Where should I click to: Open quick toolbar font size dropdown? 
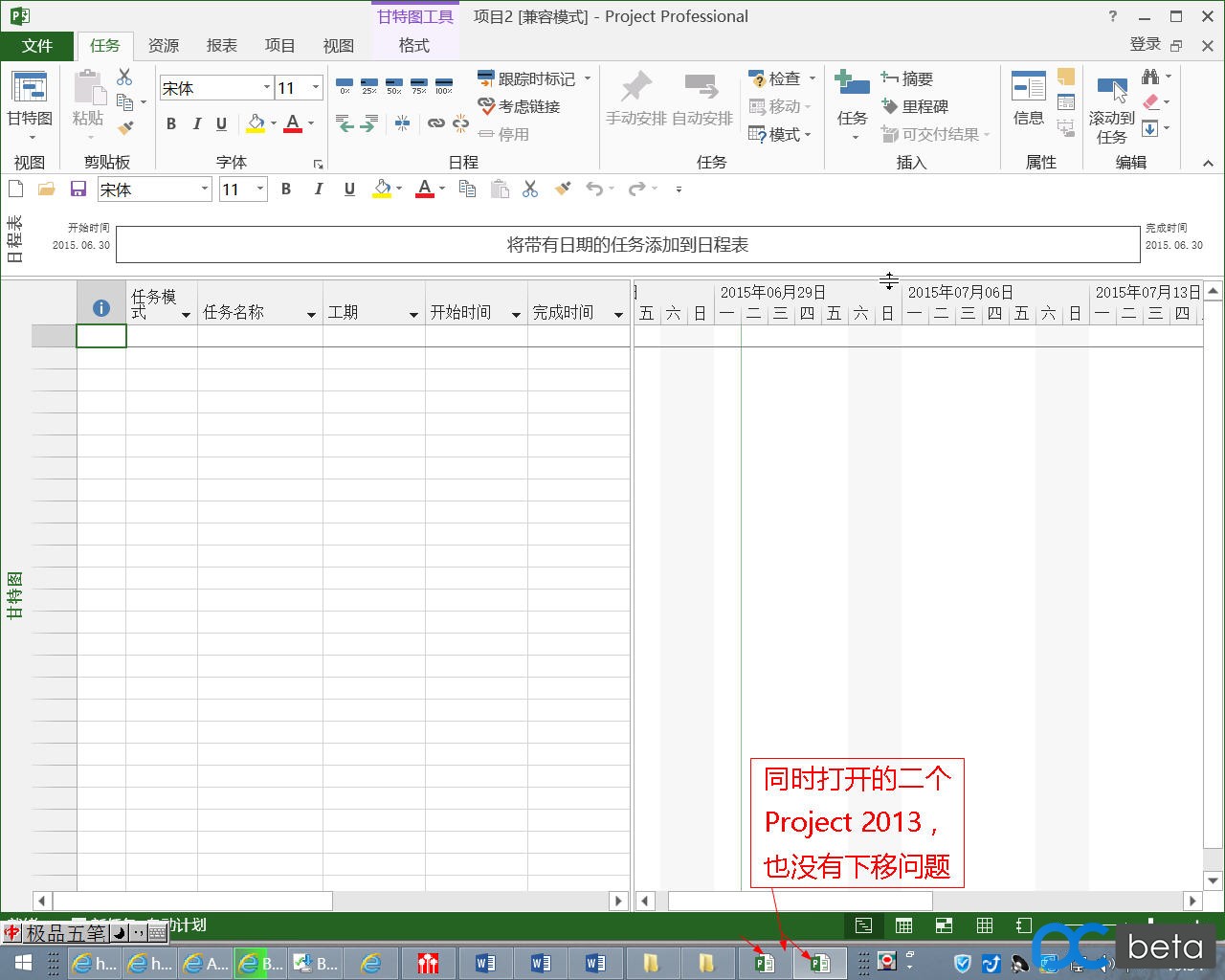pyautogui.click(x=259, y=189)
